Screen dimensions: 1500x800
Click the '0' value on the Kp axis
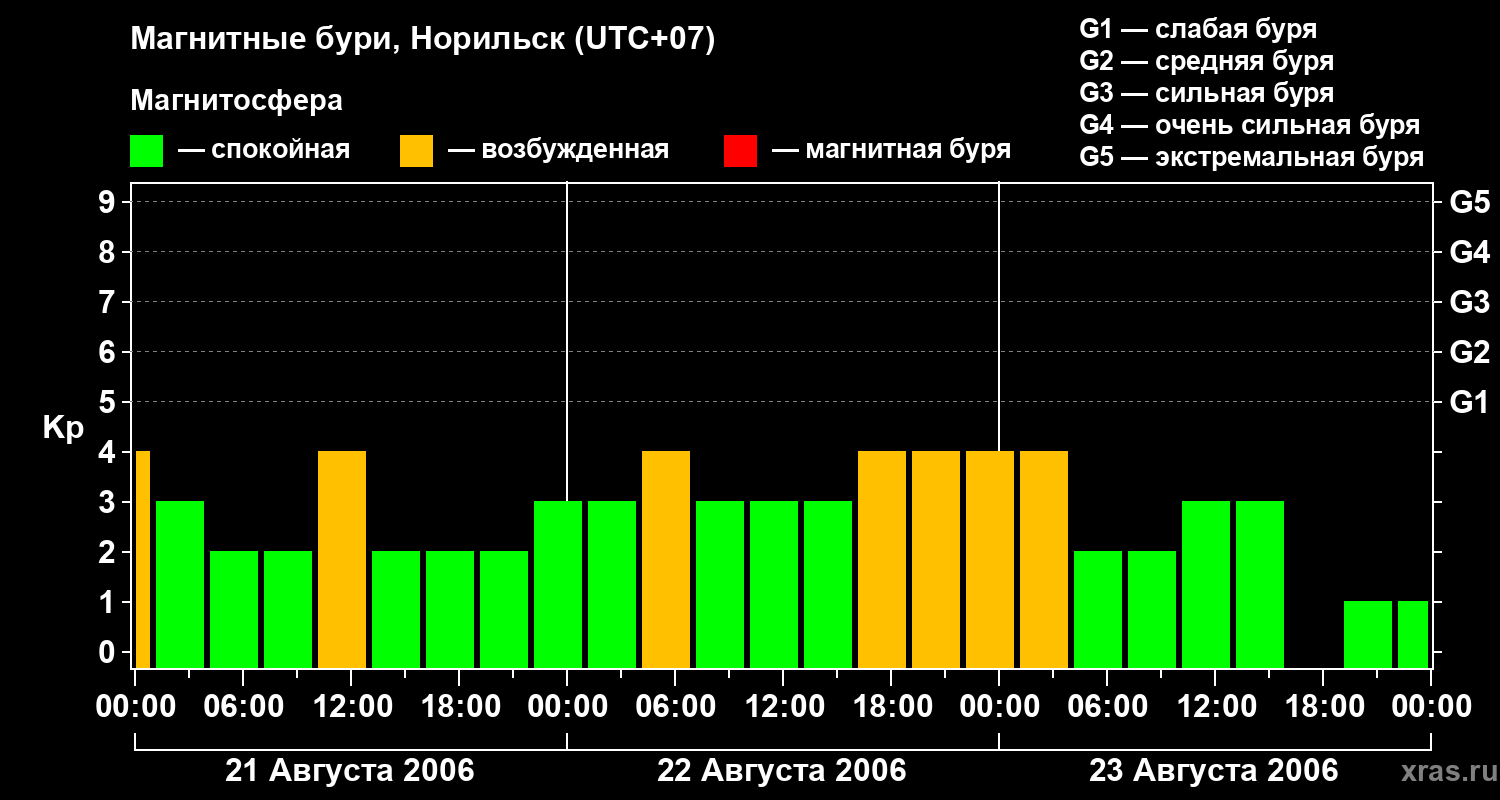click(109, 652)
